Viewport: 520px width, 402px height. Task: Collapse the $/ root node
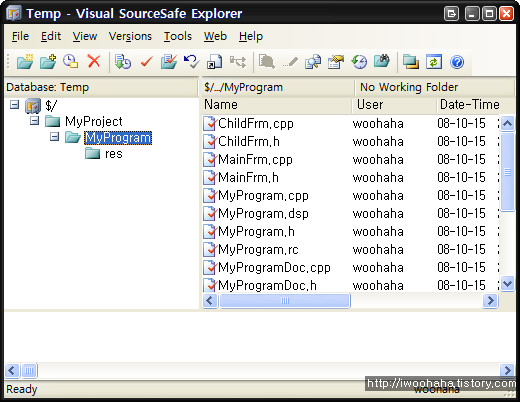pos(14,105)
